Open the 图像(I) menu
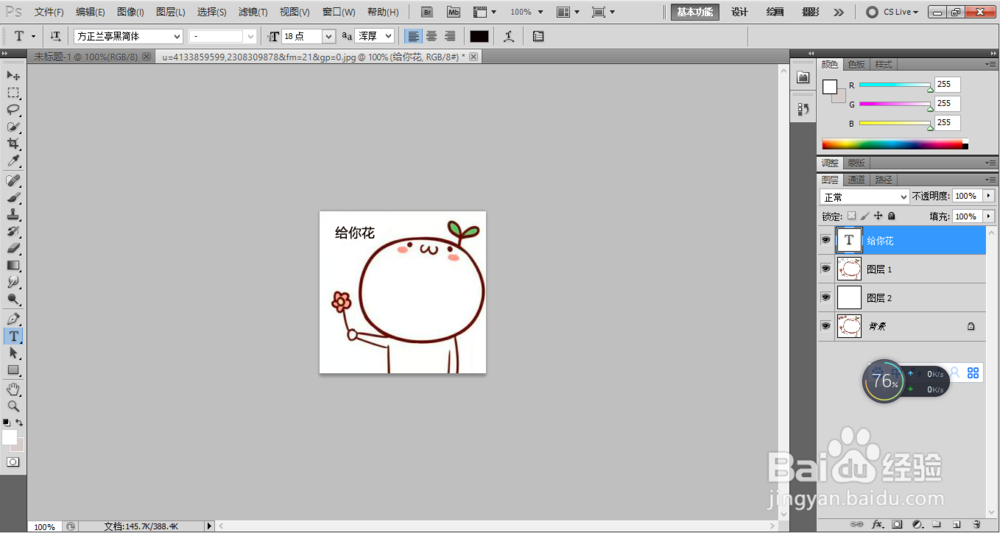Image resolution: width=1000 pixels, height=533 pixels. pyautogui.click(x=131, y=12)
